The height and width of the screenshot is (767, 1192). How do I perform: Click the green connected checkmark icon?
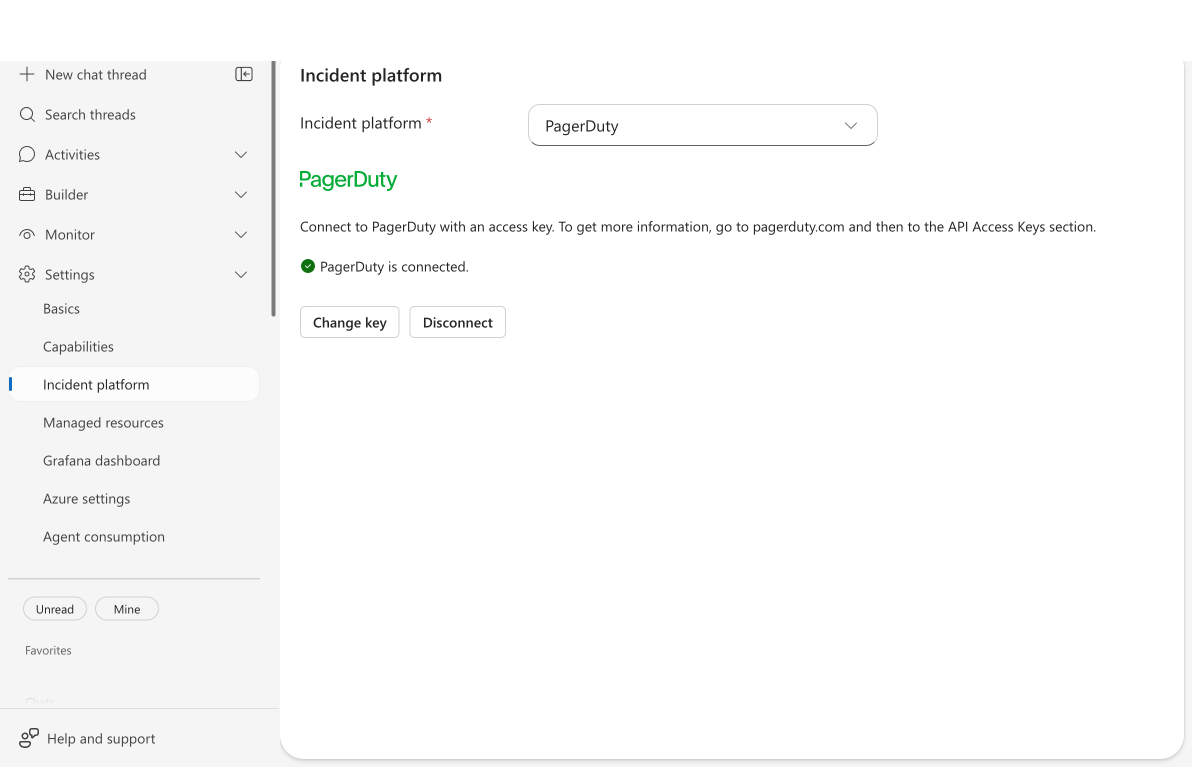308,266
